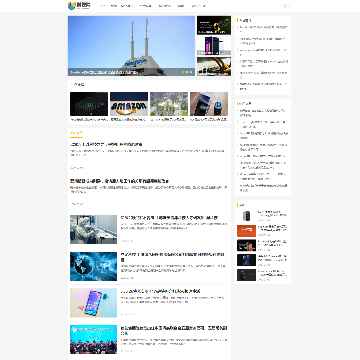Image resolution: width=360 pixels, height=360 pixels.
Task: Open the site logo in the header
Action: (79, 5)
